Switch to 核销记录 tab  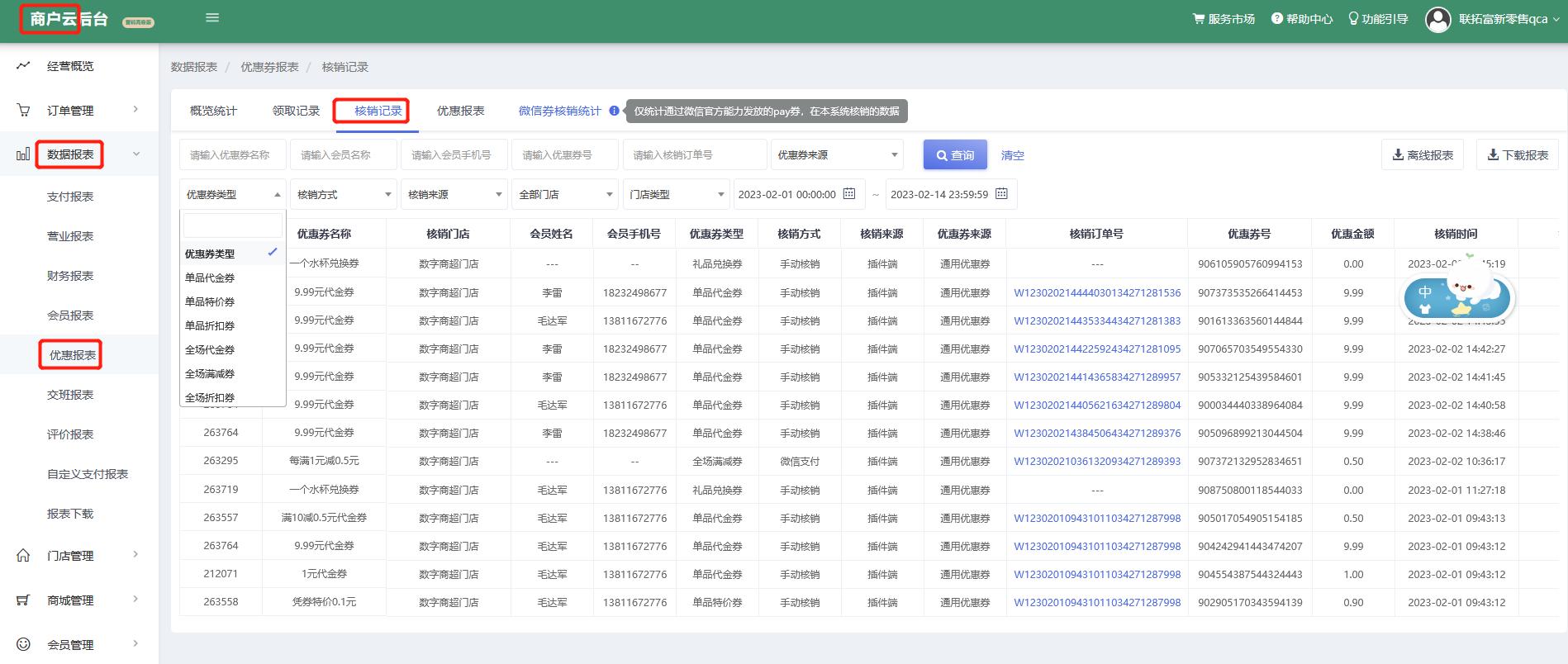click(378, 111)
